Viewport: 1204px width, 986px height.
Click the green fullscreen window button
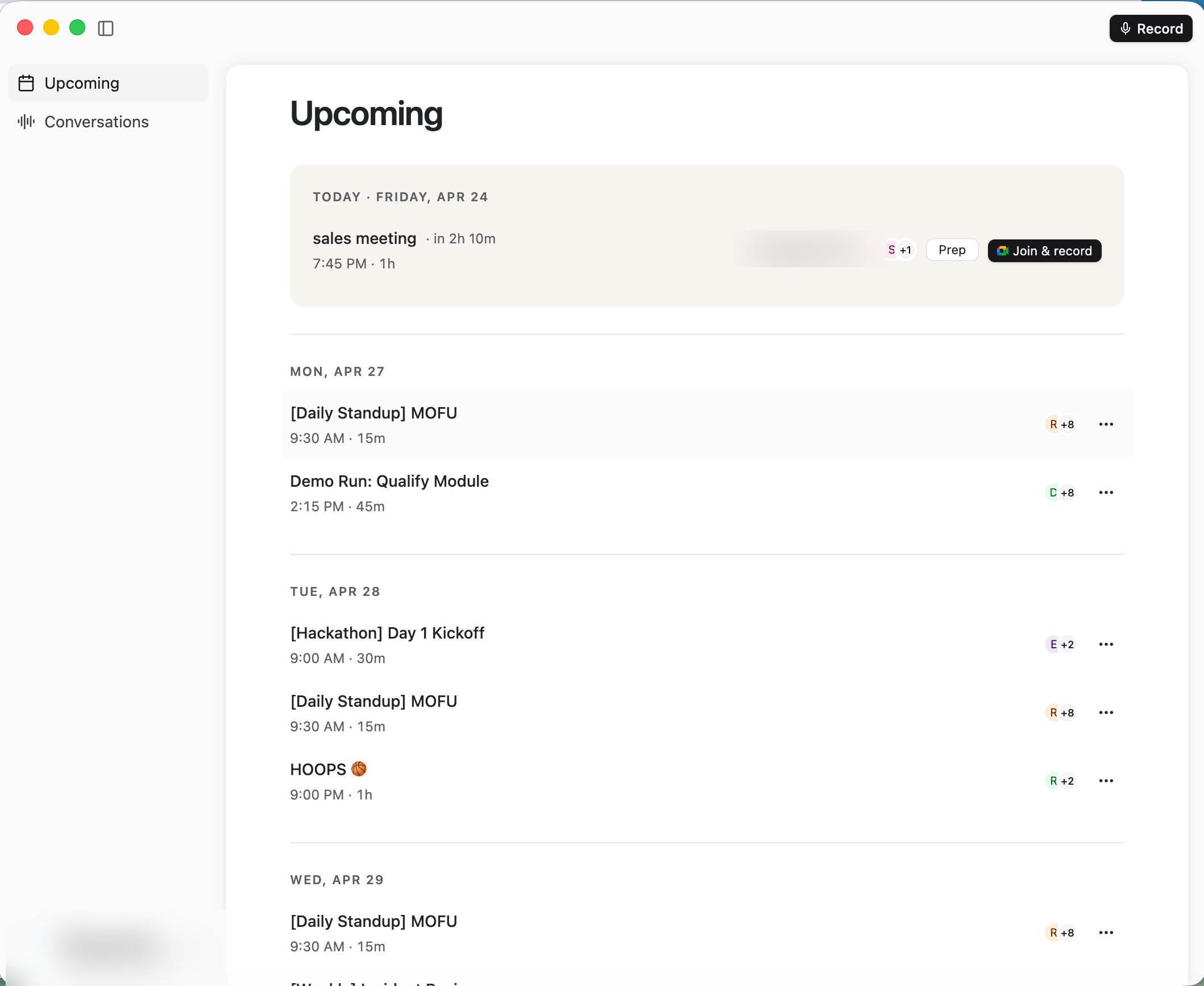point(77,27)
